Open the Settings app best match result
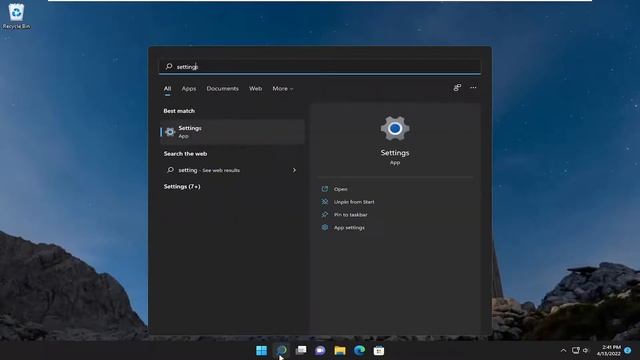Viewport: 640px width, 360px height. (x=233, y=132)
